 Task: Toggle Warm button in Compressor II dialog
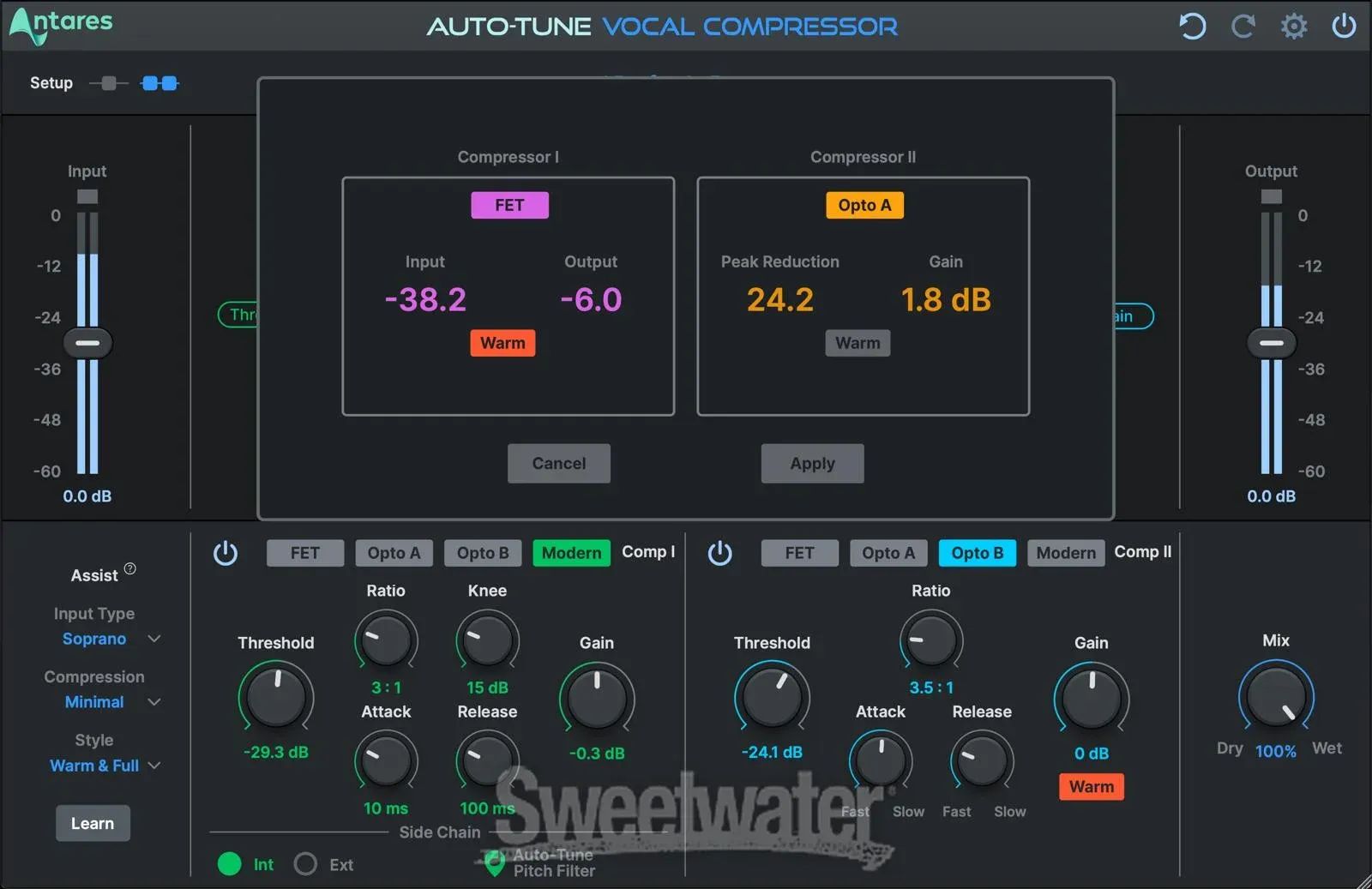[x=857, y=343]
